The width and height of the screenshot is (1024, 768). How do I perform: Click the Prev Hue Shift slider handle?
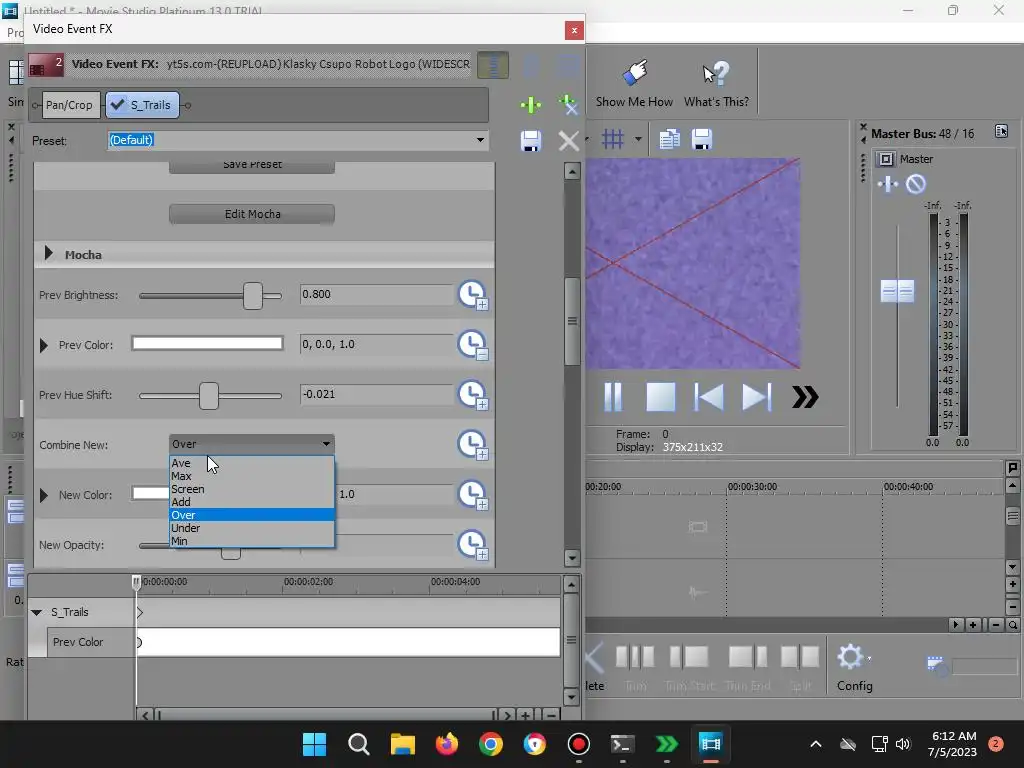208,396
